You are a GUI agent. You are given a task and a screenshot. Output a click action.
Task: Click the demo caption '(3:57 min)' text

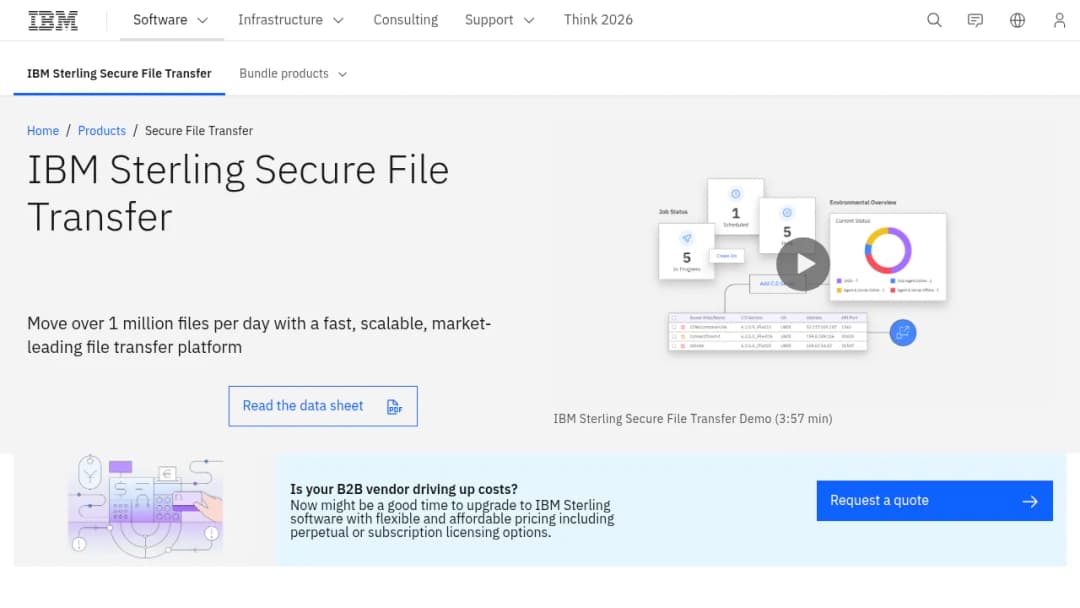coord(803,419)
